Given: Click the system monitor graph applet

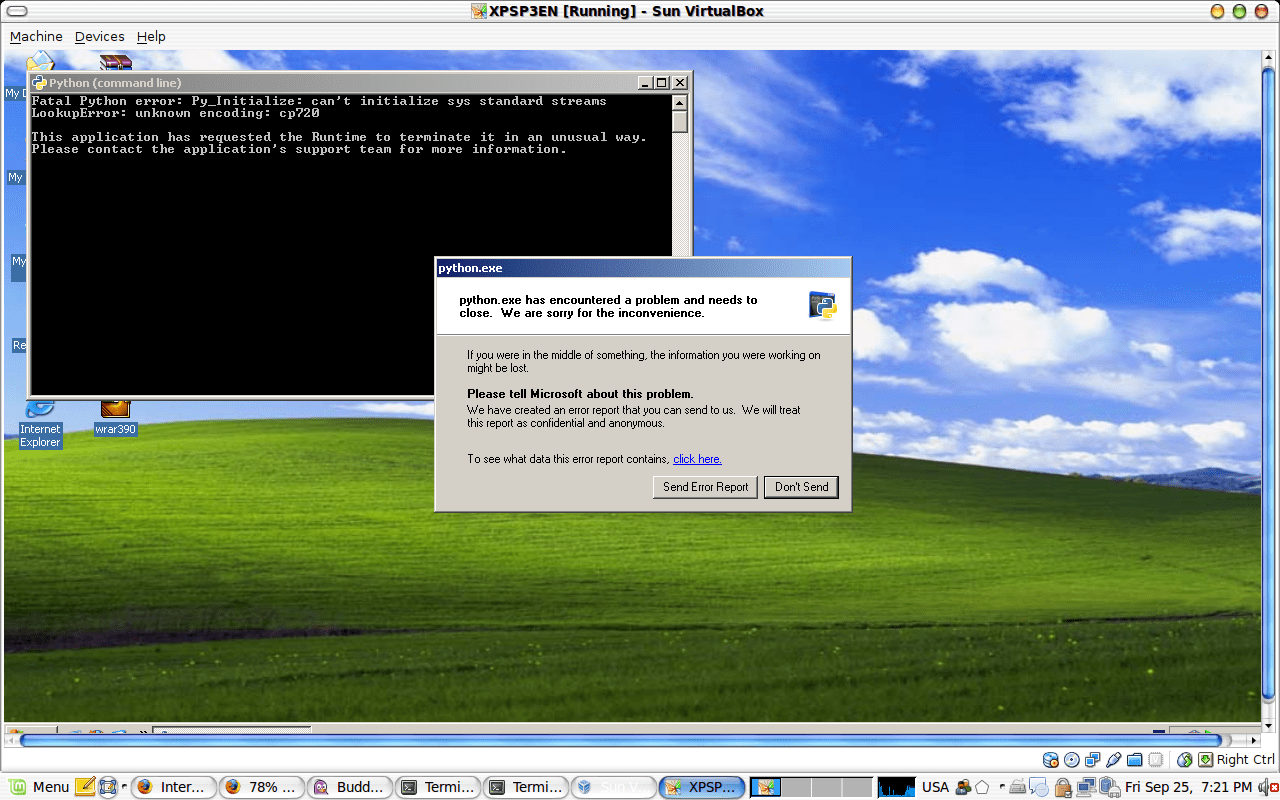Looking at the screenshot, I should (896, 787).
